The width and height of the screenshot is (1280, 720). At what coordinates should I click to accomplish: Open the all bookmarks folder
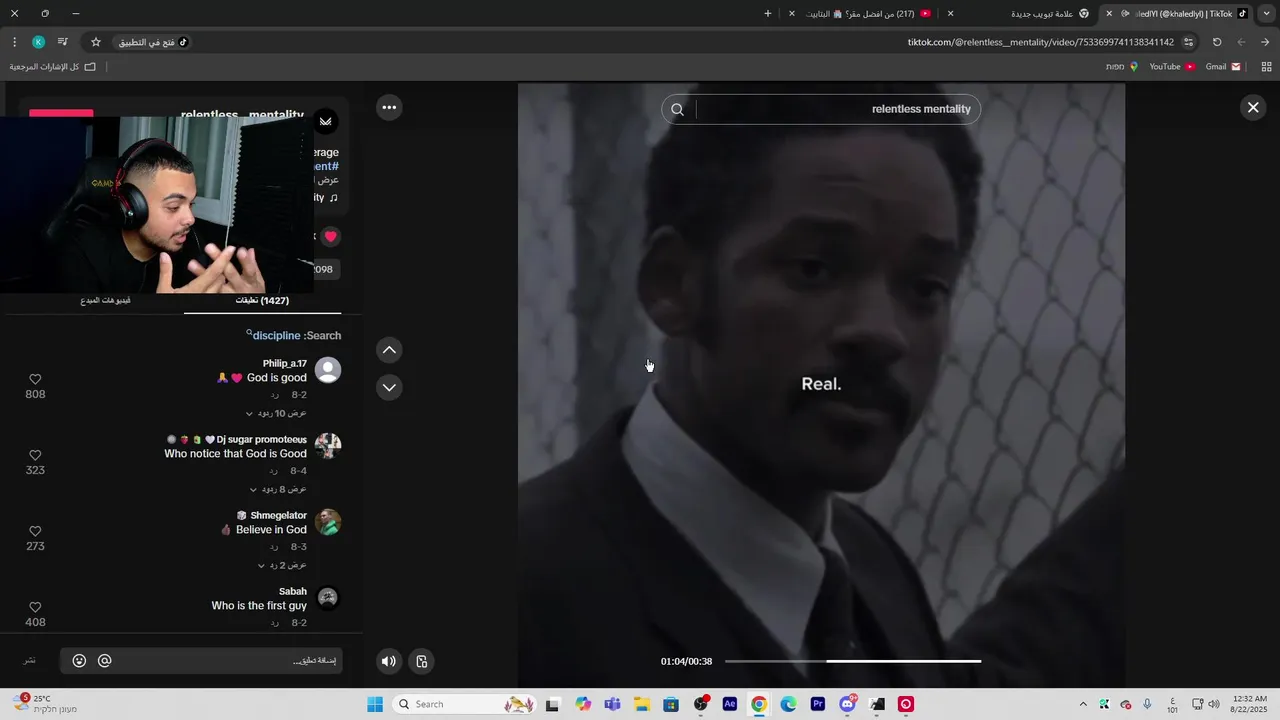click(52, 66)
